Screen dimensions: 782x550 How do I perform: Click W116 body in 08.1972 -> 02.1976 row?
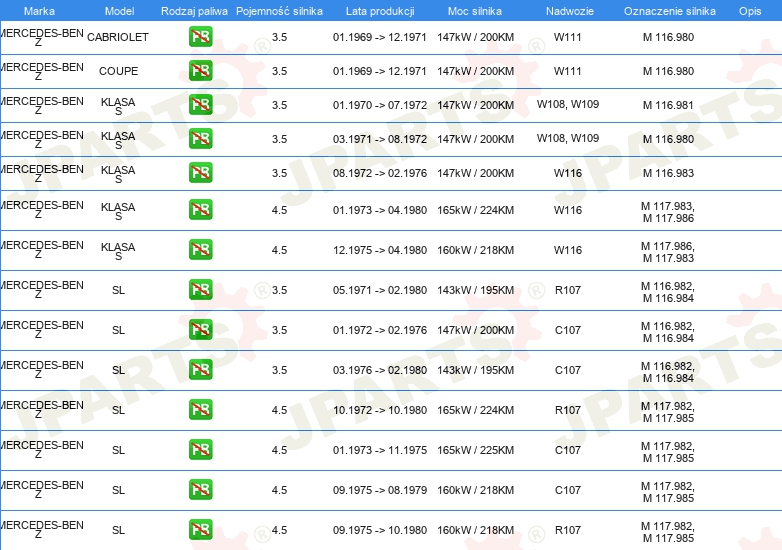pos(568,173)
